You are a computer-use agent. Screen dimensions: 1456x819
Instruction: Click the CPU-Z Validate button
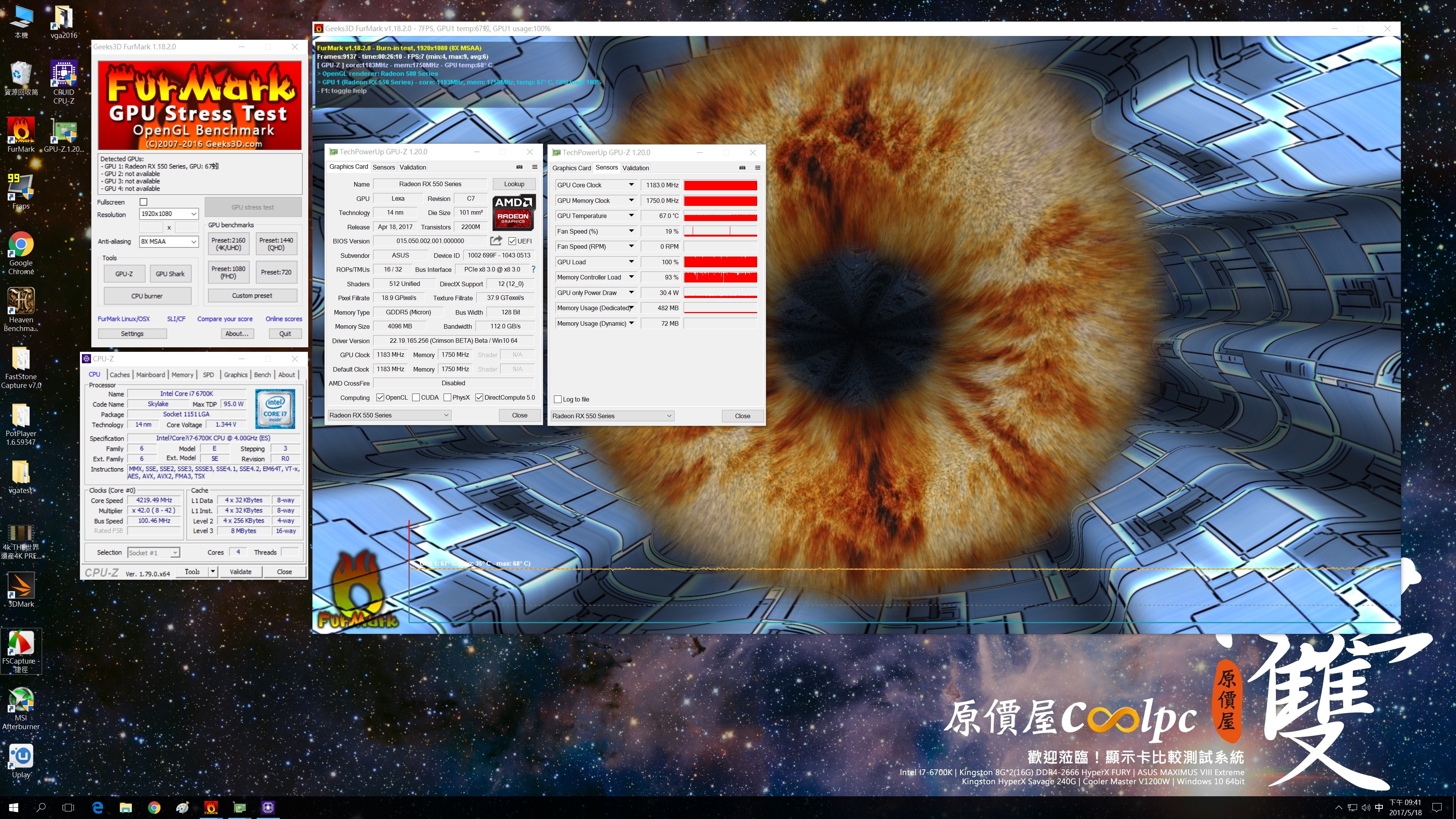(x=240, y=571)
